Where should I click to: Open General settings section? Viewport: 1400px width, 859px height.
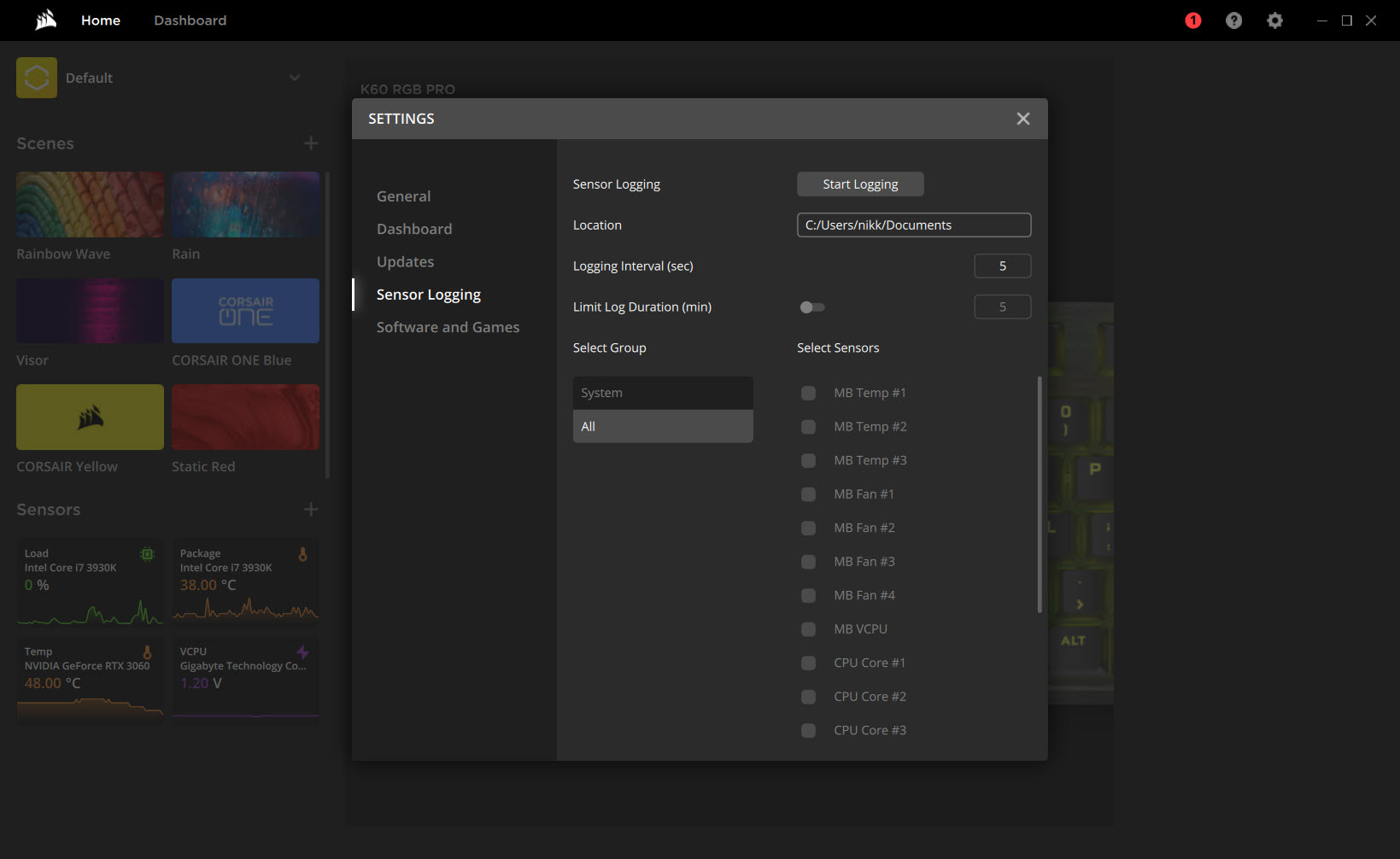(404, 196)
